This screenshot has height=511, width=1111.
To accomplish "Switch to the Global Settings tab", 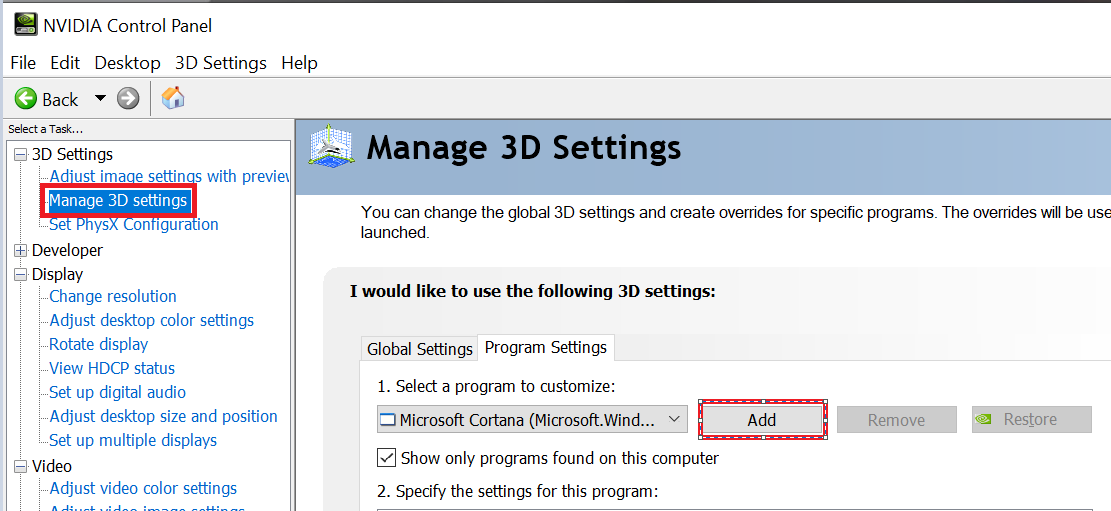I will pyautogui.click(x=419, y=349).
